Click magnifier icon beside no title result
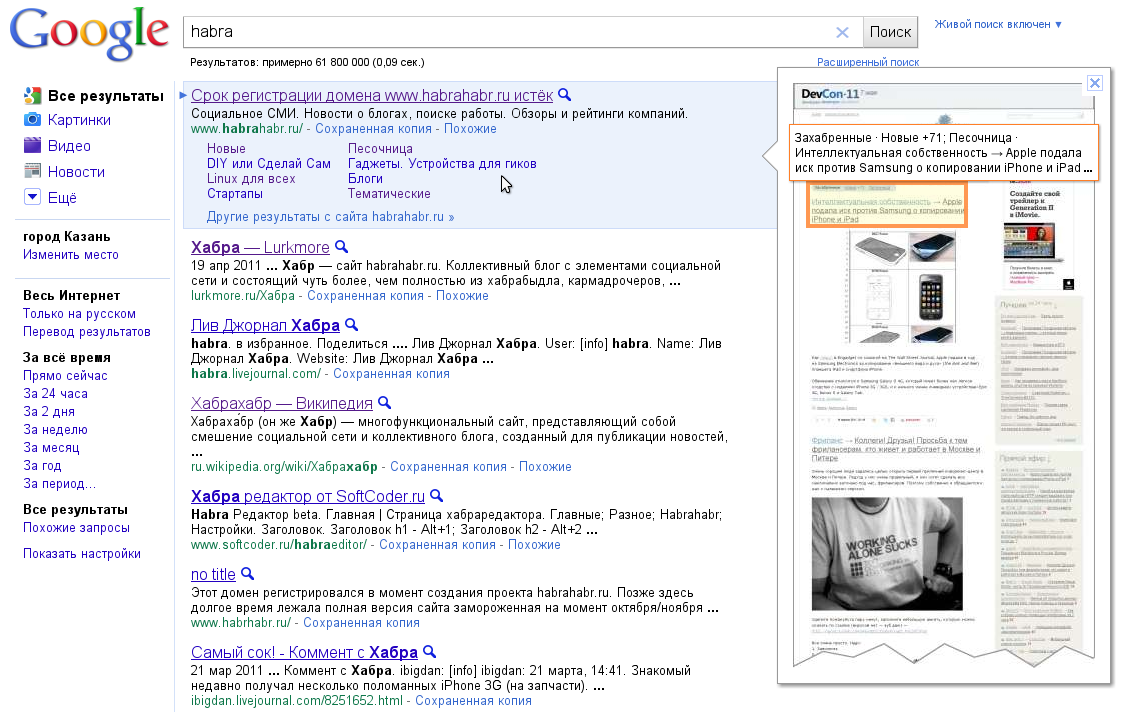This screenshot has height=712, width=1131. pos(247,573)
